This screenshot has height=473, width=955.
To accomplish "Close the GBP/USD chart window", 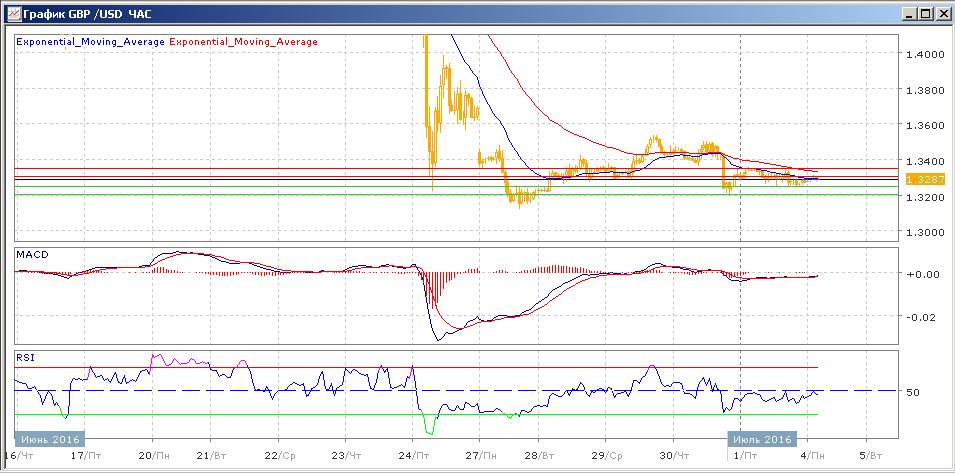I will [941, 14].
